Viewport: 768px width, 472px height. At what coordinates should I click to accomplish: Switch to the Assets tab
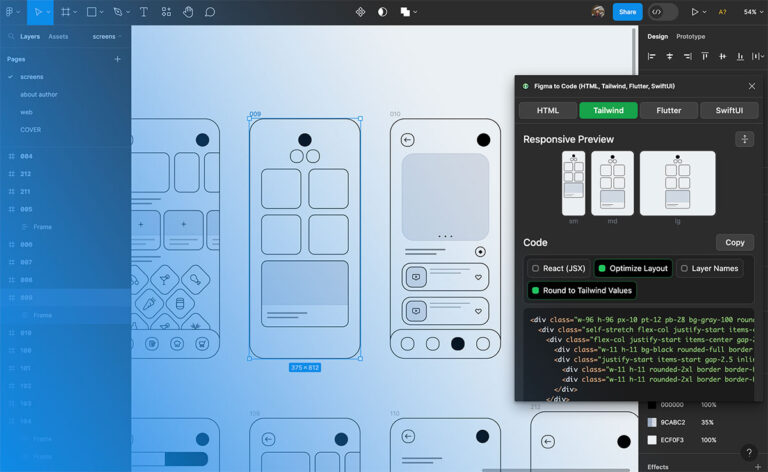point(58,36)
